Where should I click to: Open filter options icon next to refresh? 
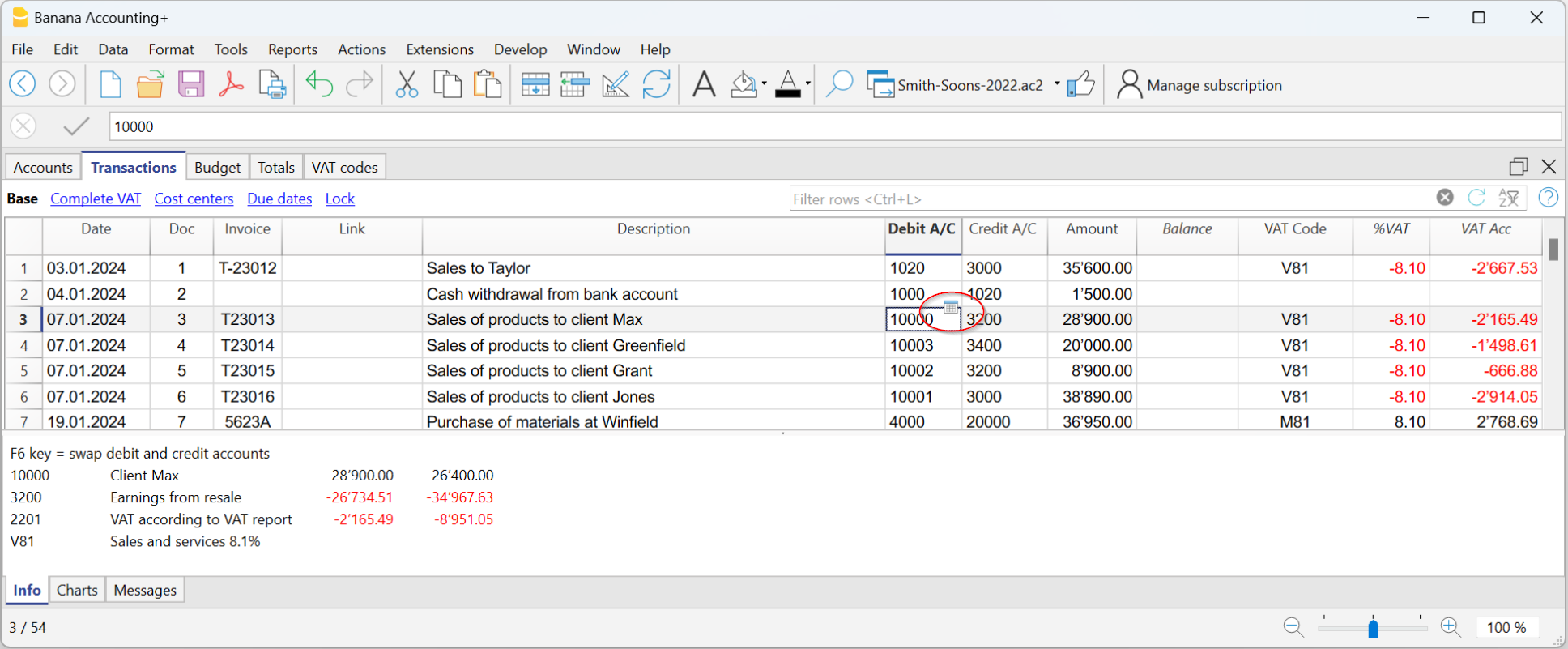pos(1509,198)
